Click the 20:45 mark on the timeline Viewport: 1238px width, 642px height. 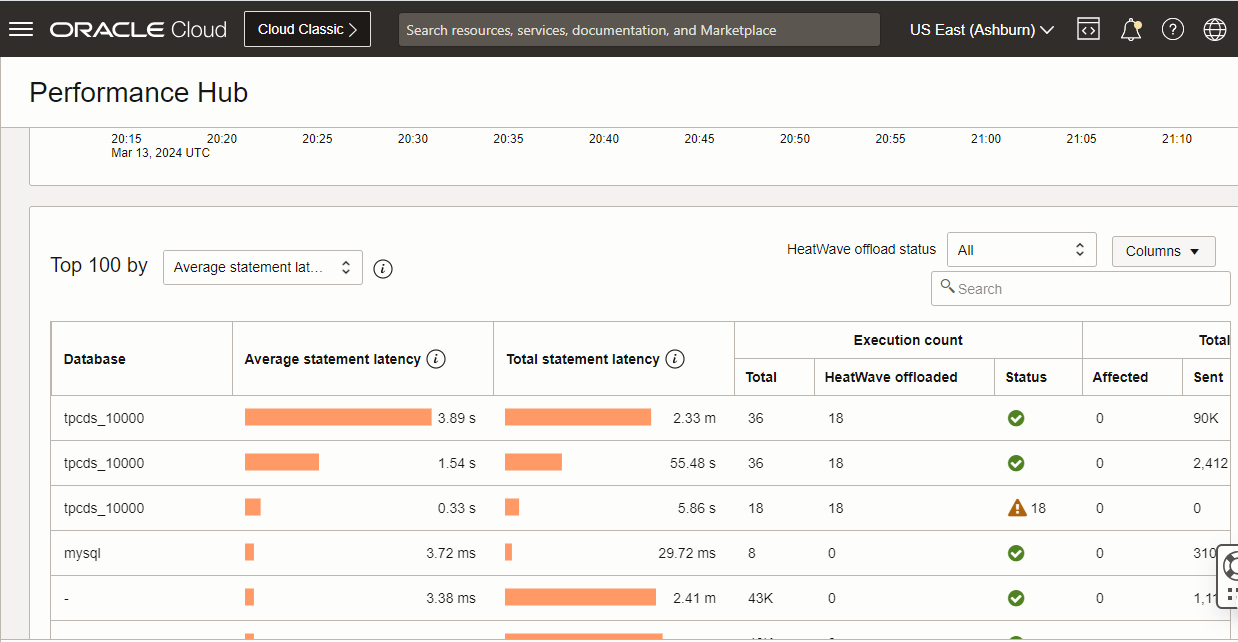pos(699,139)
